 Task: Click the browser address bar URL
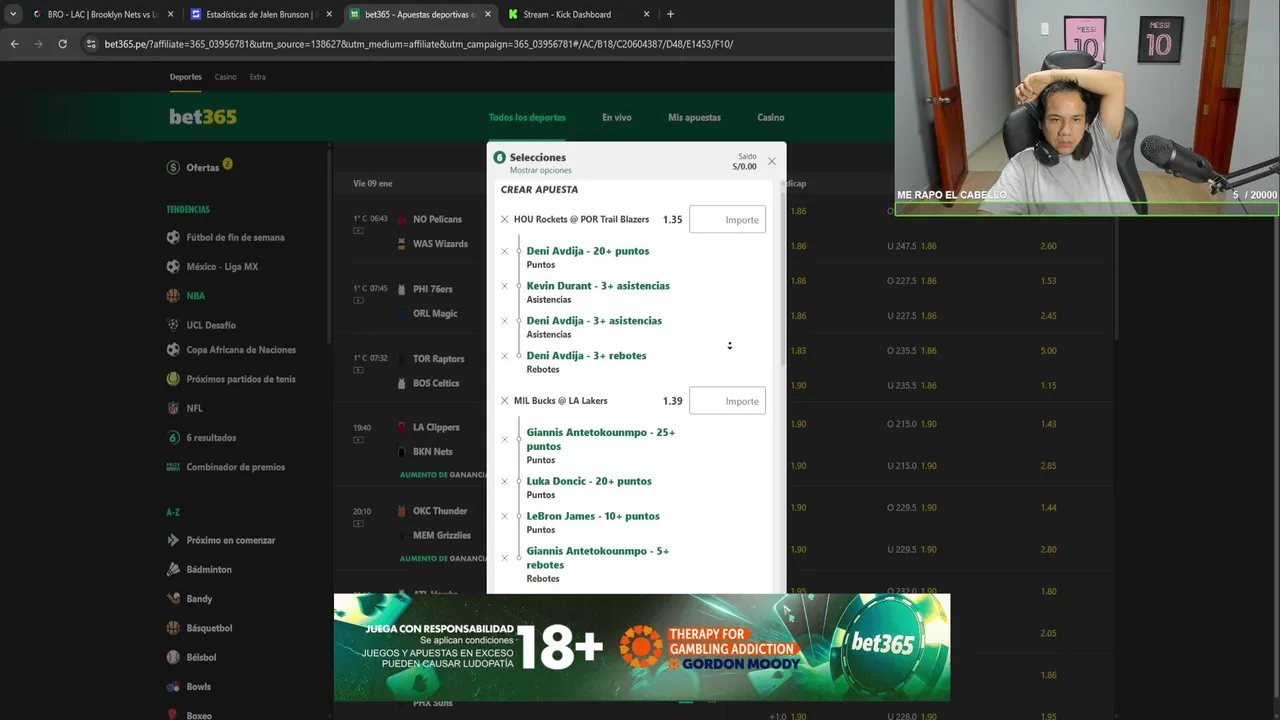click(x=418, y=44)
